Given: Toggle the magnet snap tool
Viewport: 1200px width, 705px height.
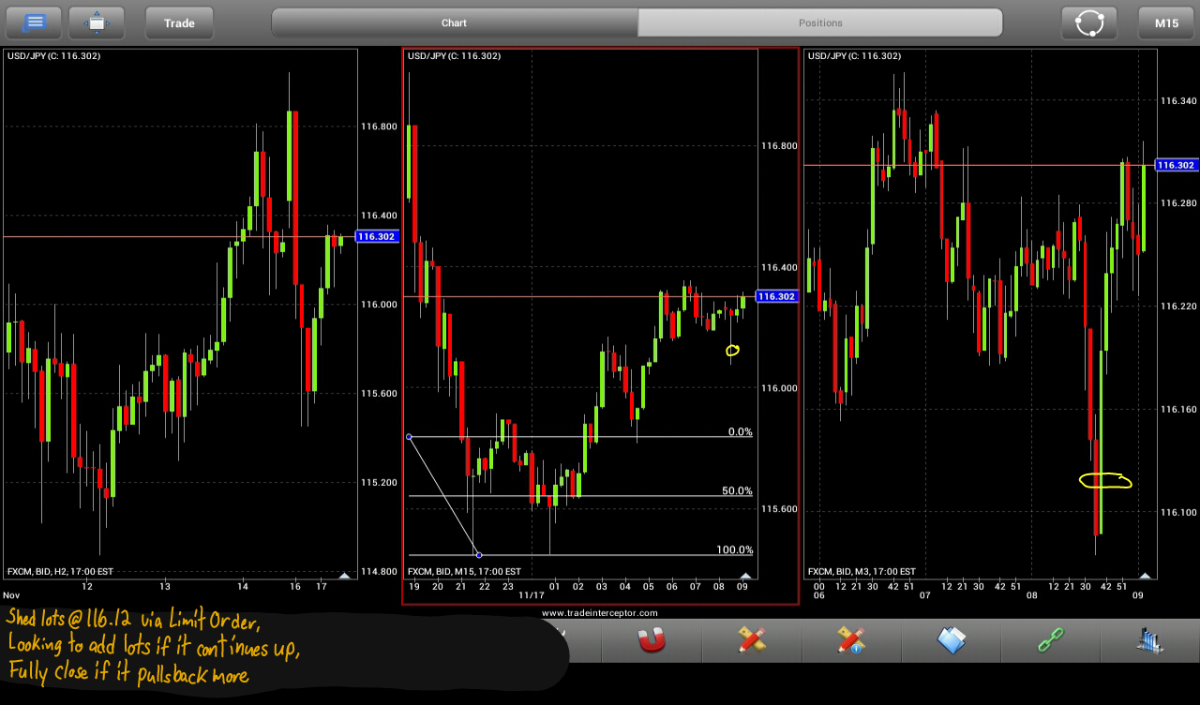Looking at the screenshot, I should tap(652, 640).
